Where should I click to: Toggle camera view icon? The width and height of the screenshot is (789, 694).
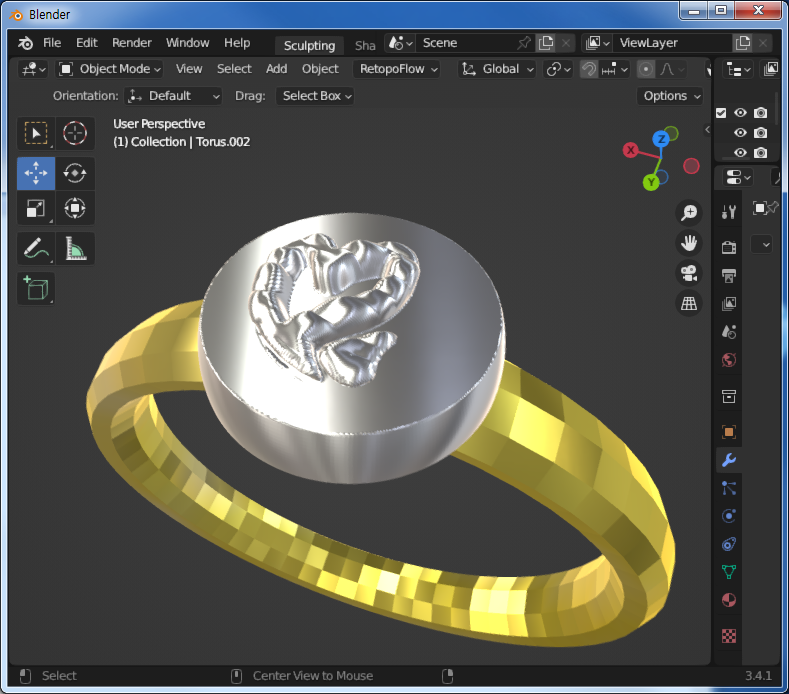[689, 273]
